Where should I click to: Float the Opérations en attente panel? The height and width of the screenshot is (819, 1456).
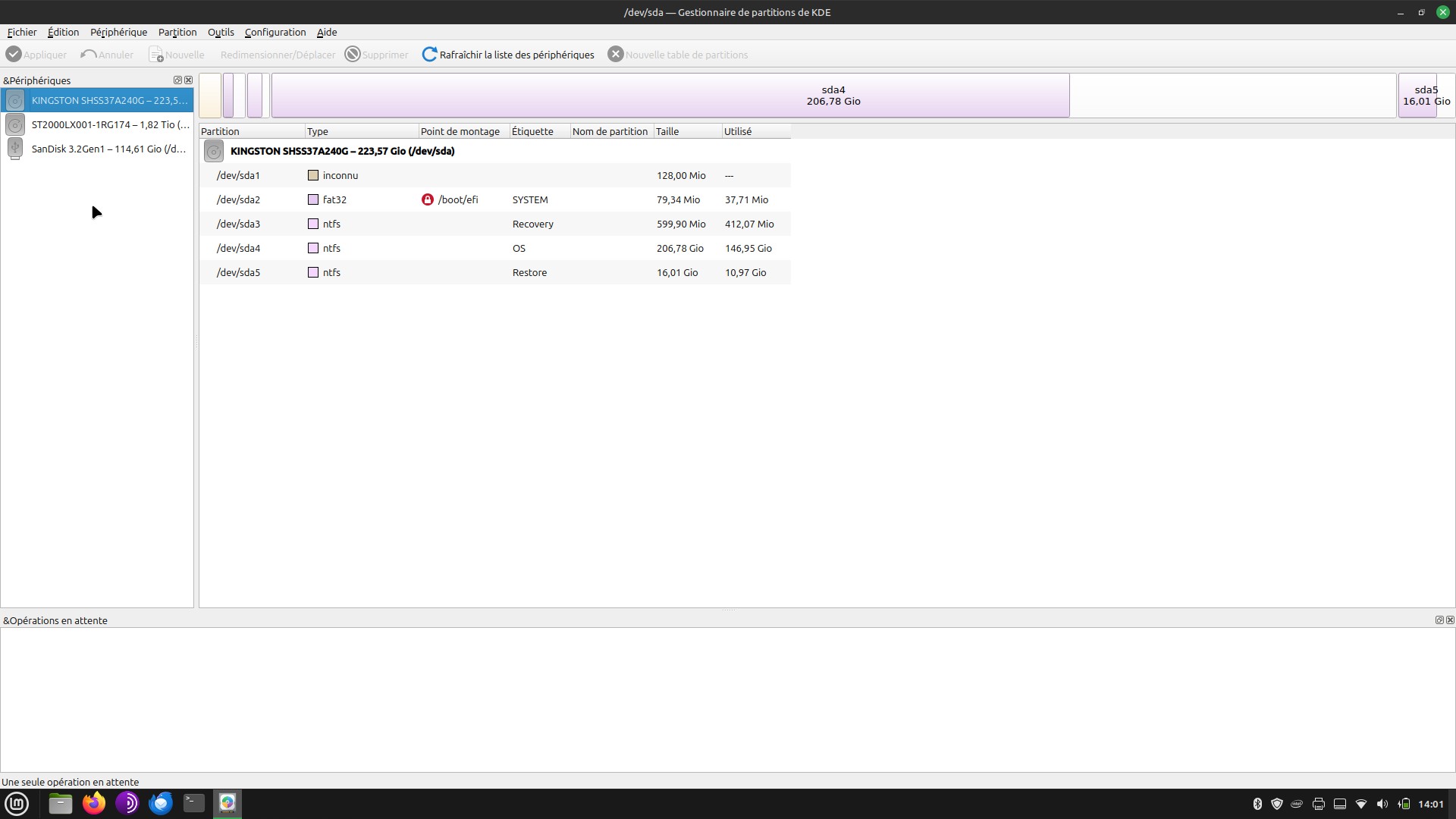1439,620
